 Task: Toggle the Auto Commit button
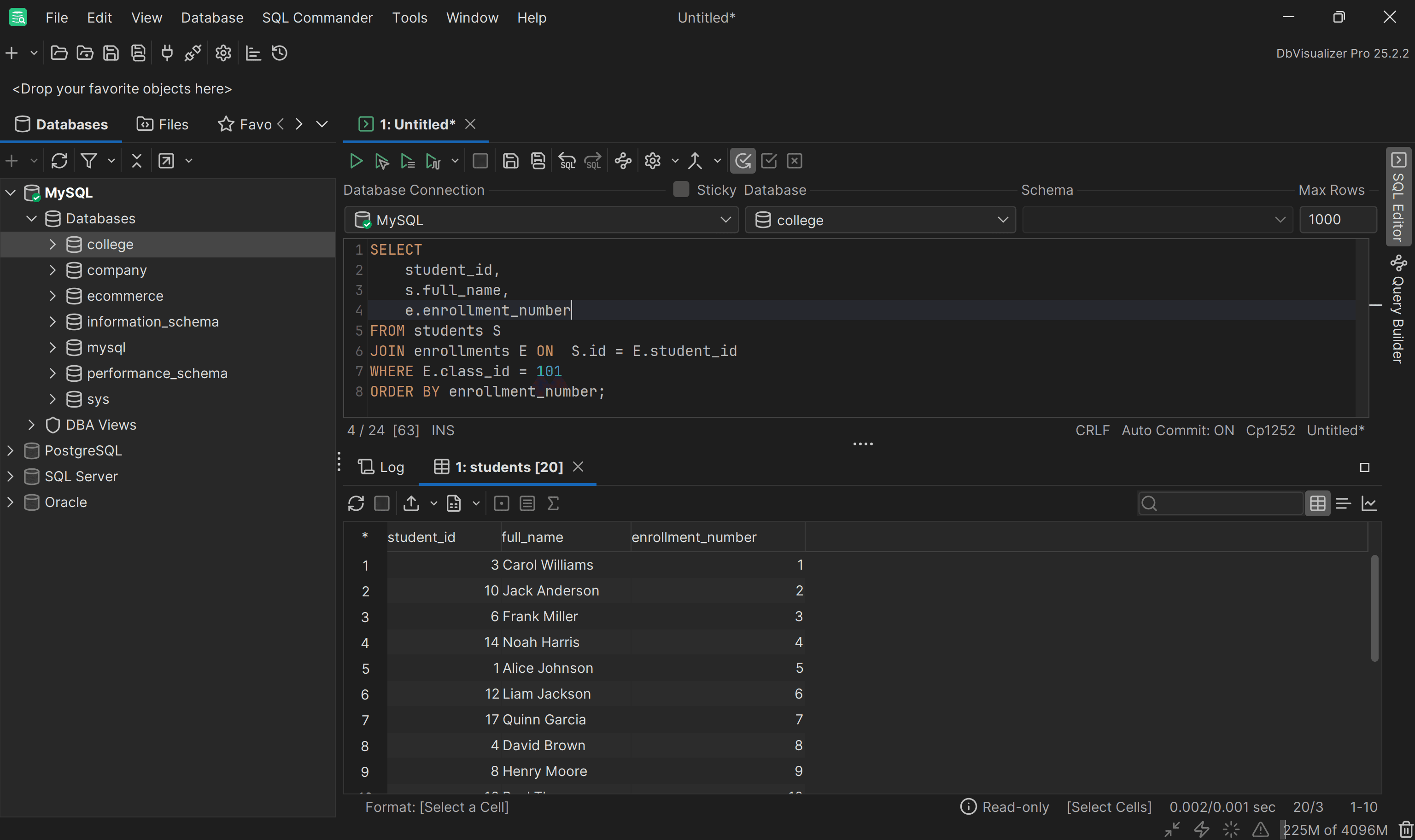743,161
